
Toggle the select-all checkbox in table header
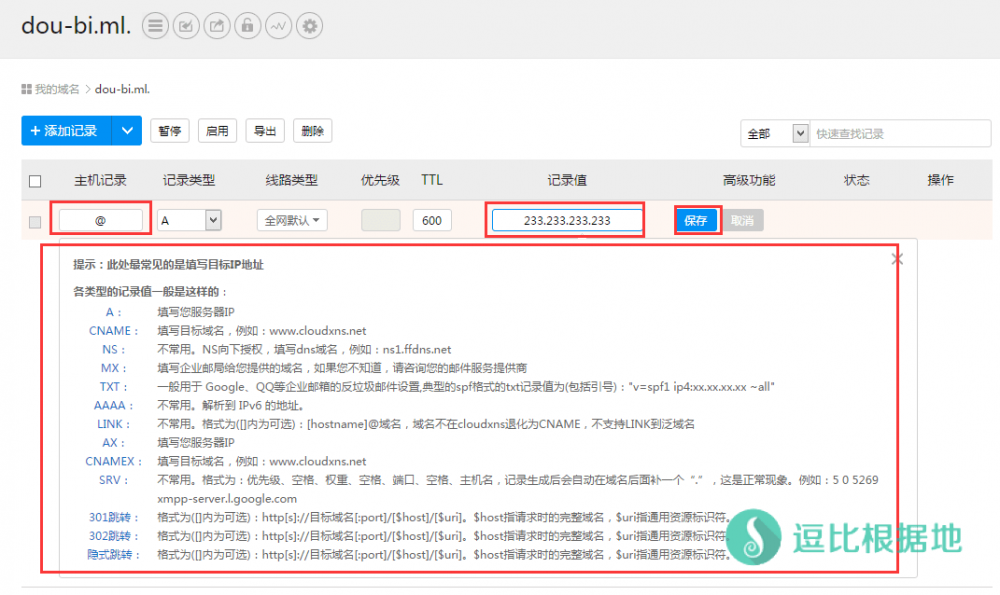35,181
